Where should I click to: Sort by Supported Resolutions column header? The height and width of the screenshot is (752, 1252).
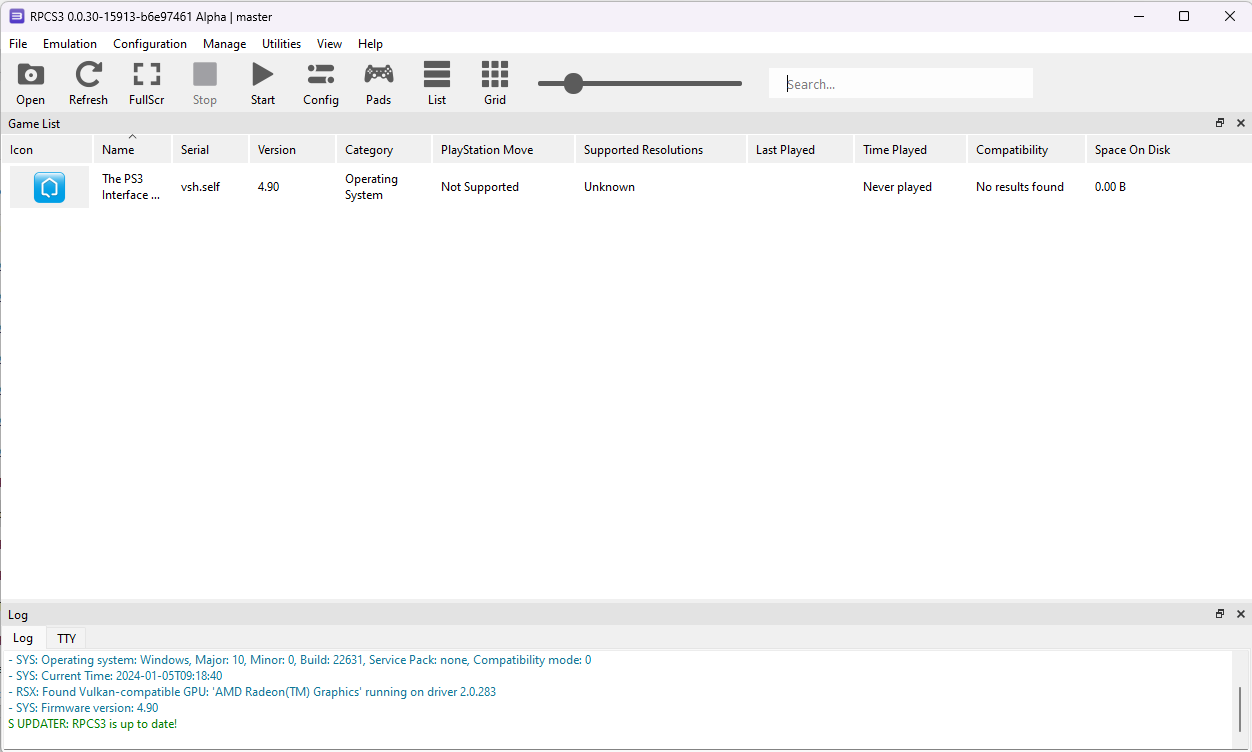point(660,150)
